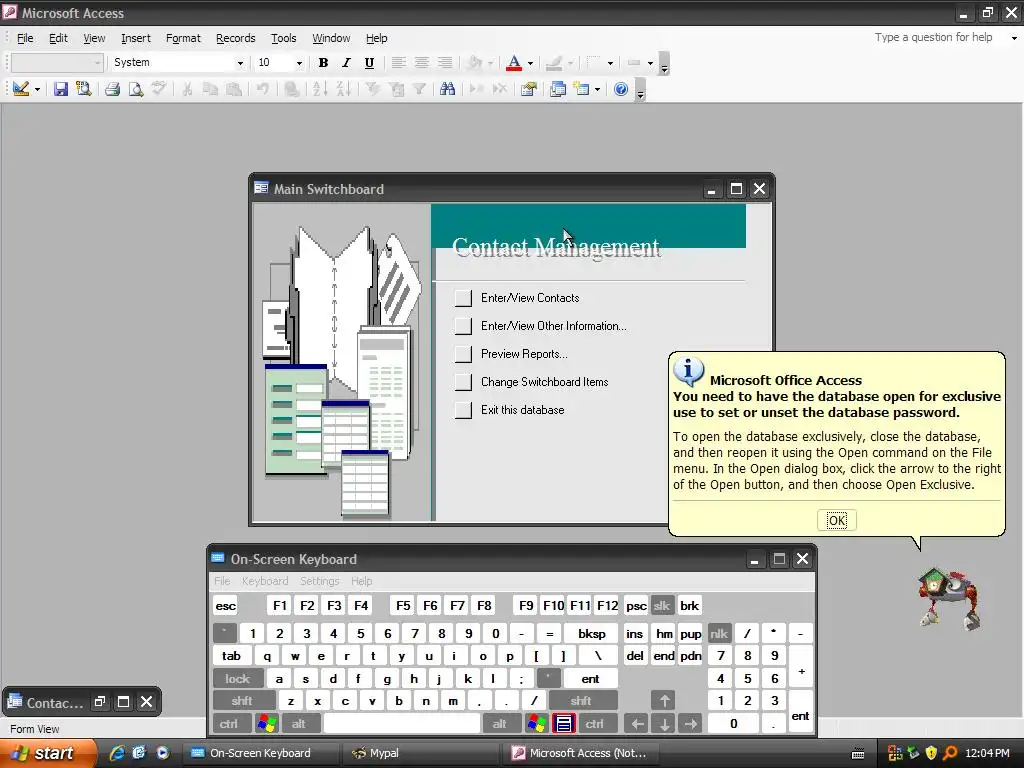Align text left in formatting toolbar
This screenshot has height=768, width=1024.
tap(398, 63)
